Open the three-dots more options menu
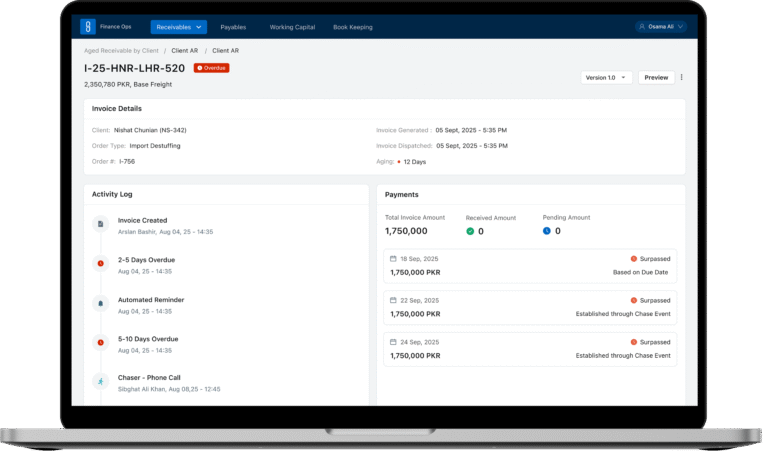The height and width of the screenshot is (451, 768). (x=682, y=77)
